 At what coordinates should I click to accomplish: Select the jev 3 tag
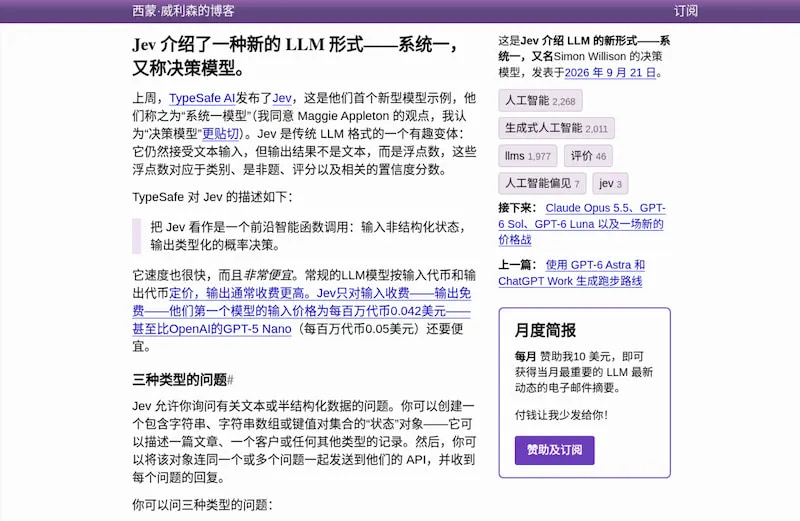[610, 184]
